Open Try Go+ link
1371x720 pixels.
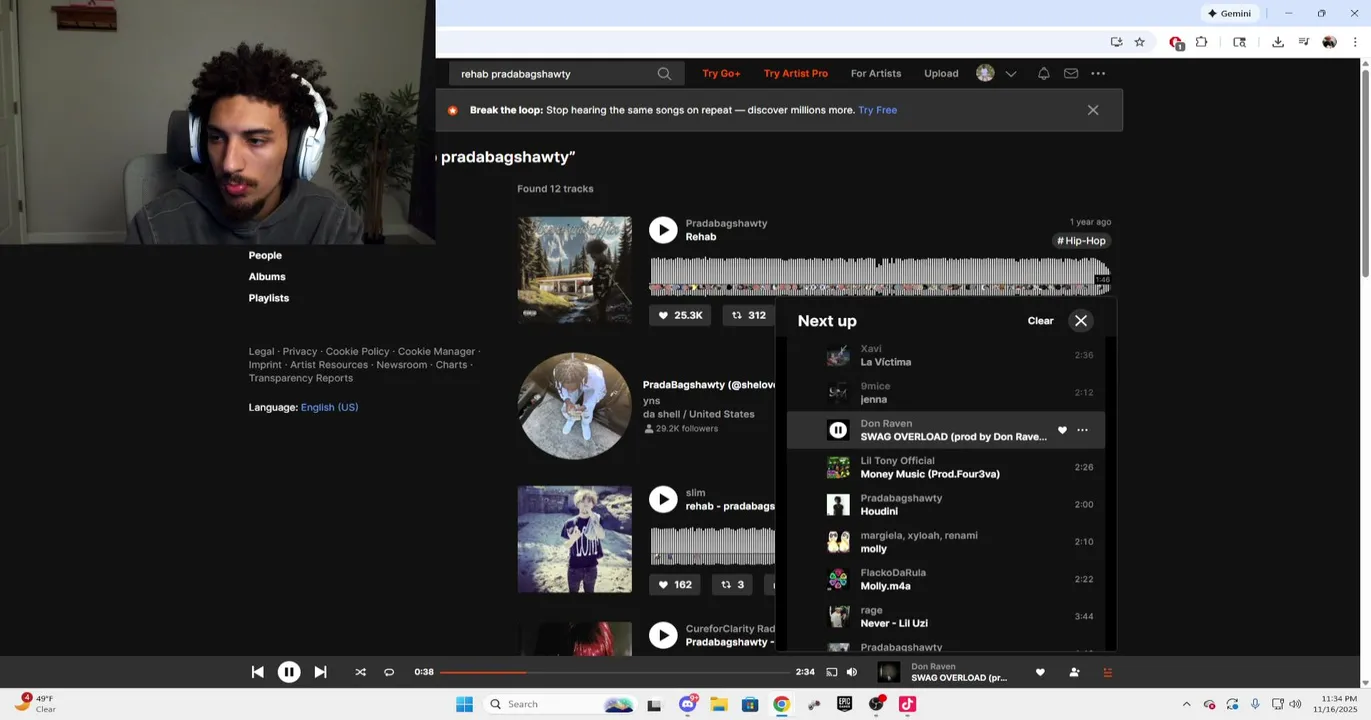pyautogui.click(x=721, y=74)
